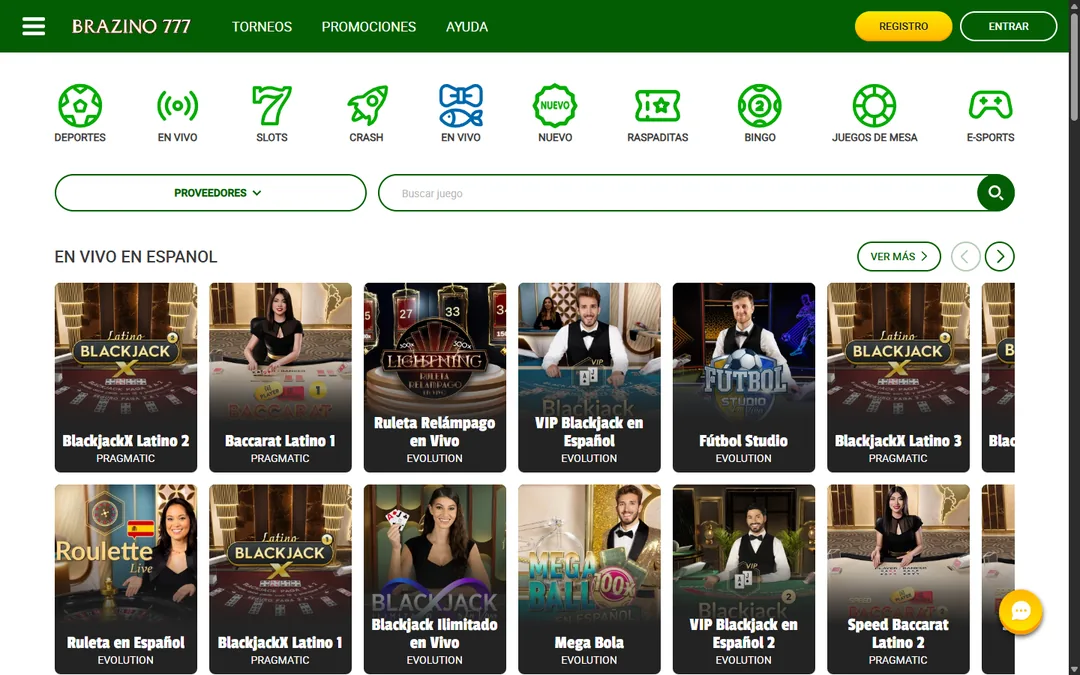The image size is (1080, 675).
Task: Open BlackjackX Latino 2 game
Action: [x=125, y=377]
